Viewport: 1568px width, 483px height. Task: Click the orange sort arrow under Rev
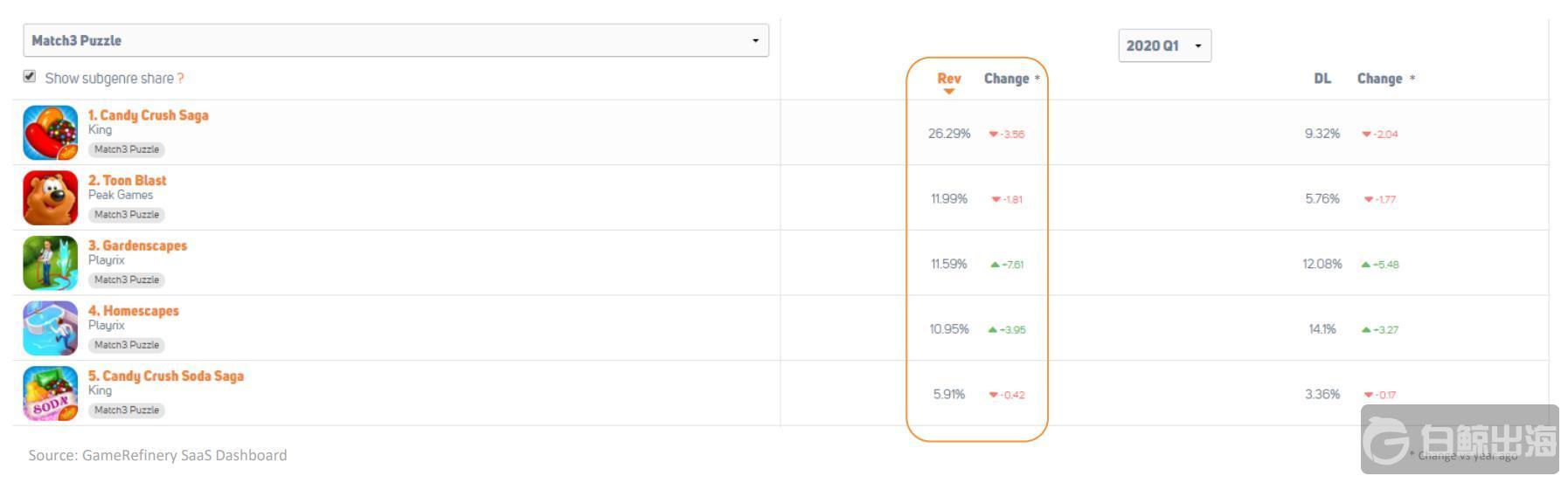pos(948,92)
